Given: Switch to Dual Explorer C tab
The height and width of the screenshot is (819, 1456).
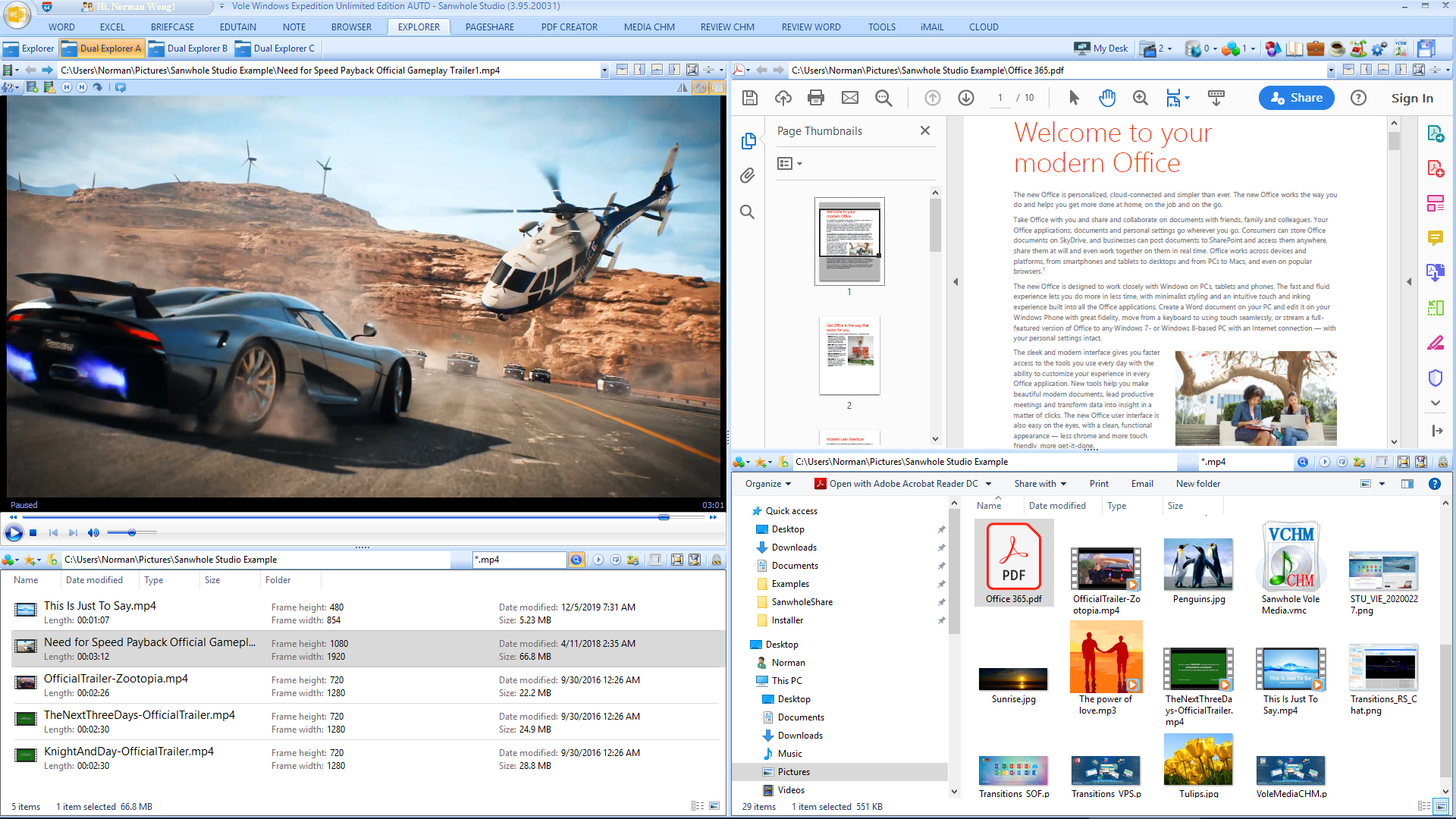Looking at the screenshot, I should click(275, 49).
